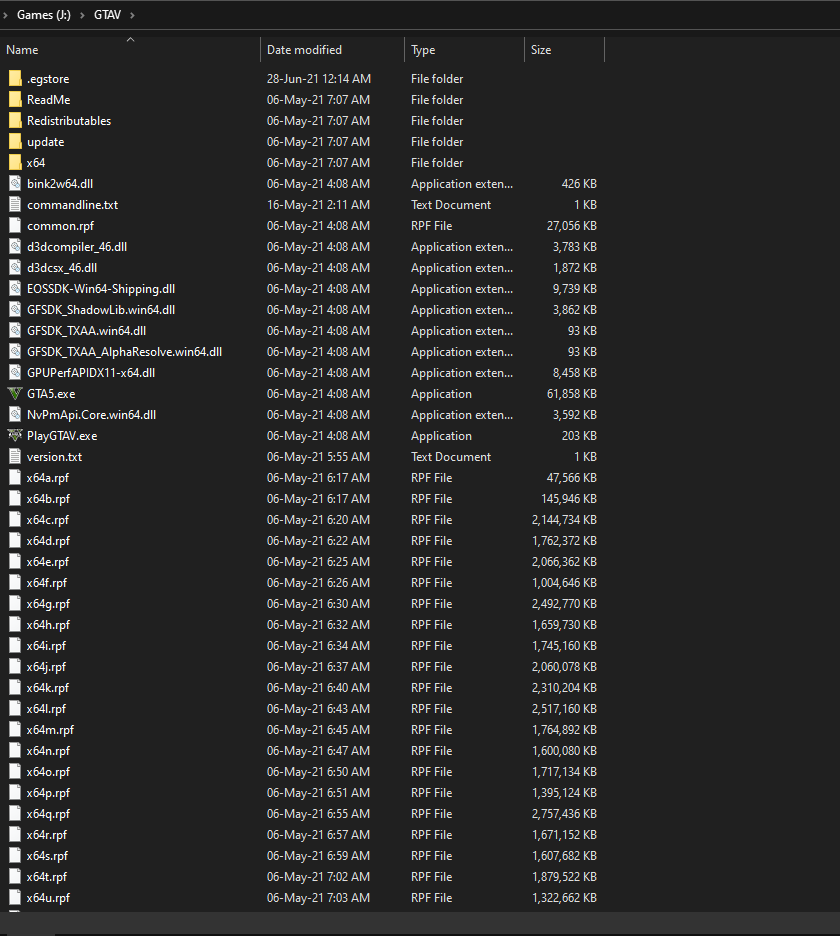840x936 pixels.
Task: Click the 28-Jun-21 12:14 AM date
Action: click(x=319, y=79)
